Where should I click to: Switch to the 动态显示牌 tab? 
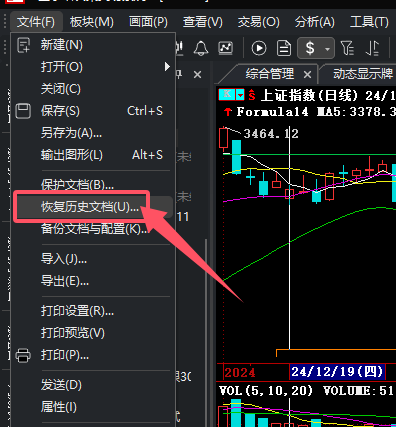point(363,74)
